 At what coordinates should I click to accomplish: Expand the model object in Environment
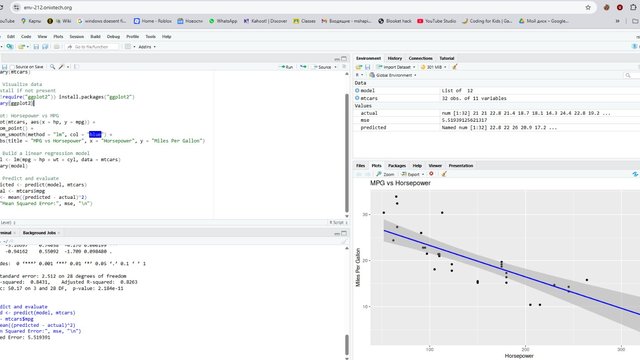[x=357, y=91]
